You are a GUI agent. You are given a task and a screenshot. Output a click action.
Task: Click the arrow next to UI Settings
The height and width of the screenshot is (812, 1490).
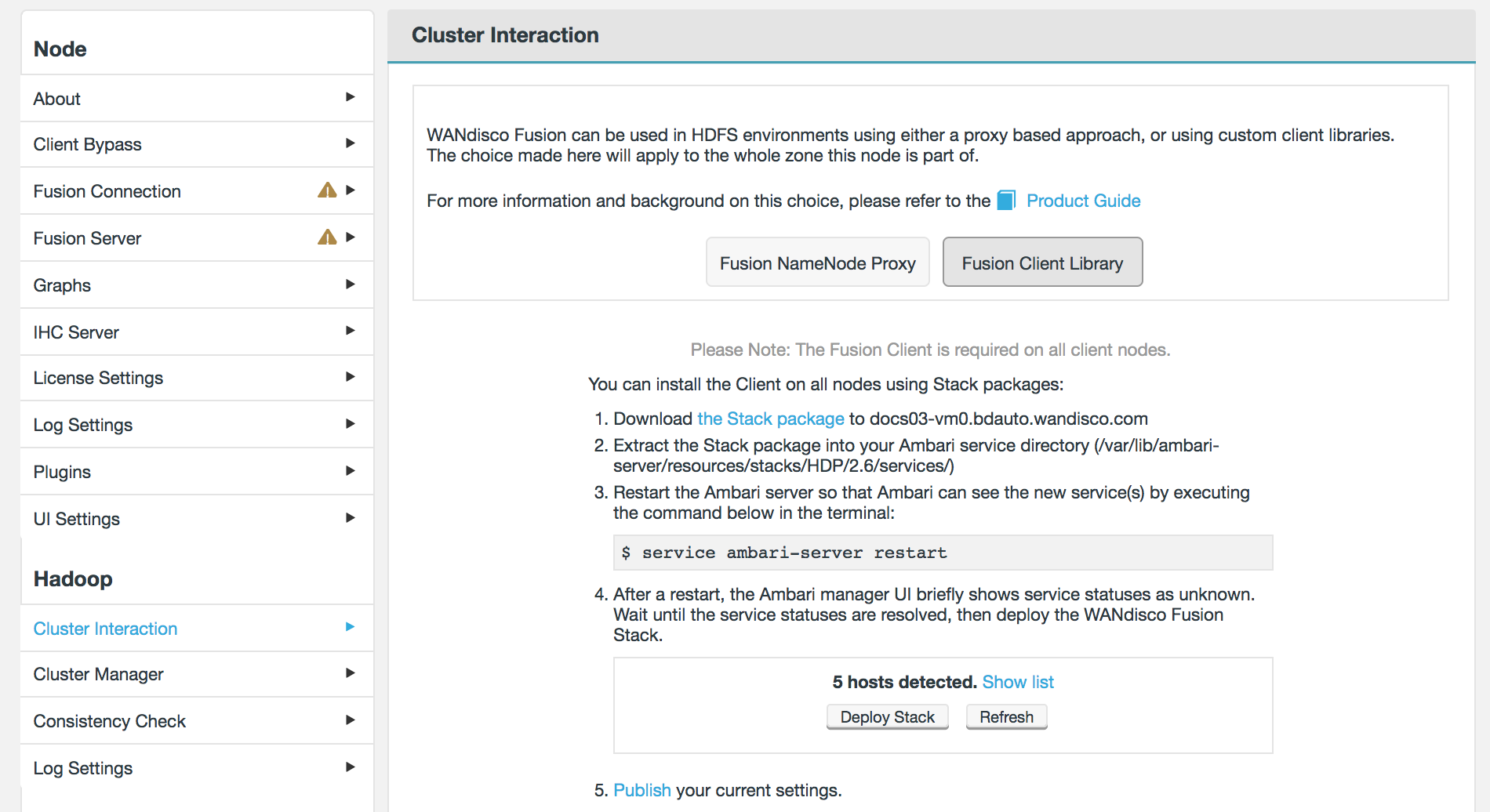point(351,518)
